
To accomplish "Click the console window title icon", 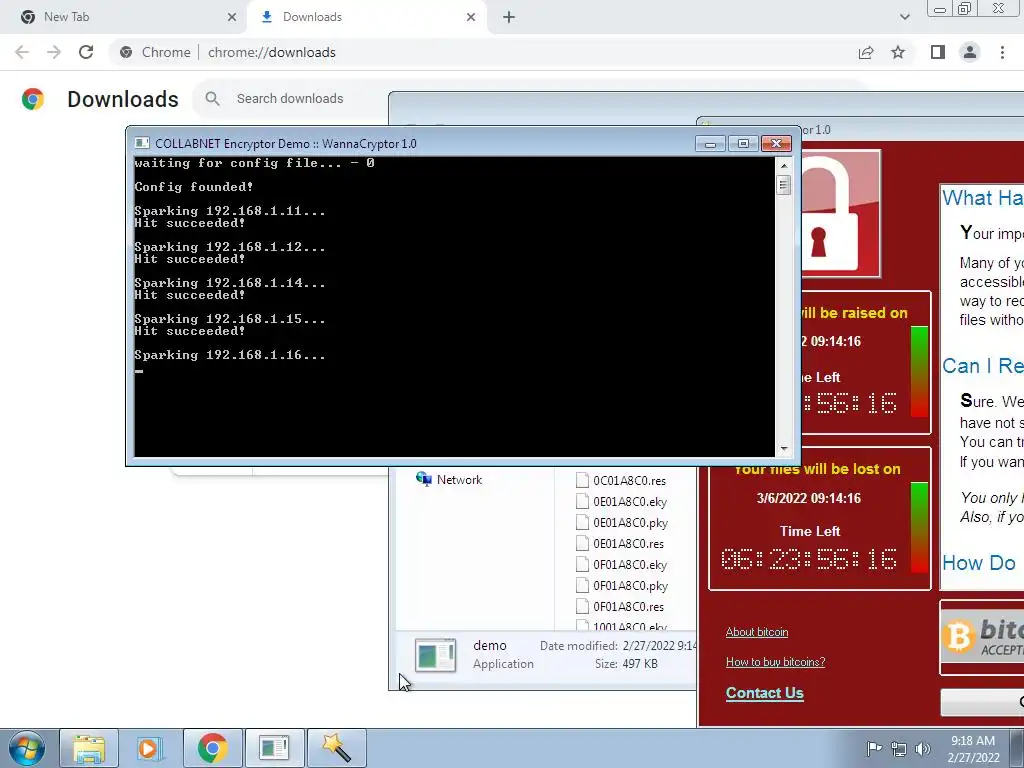I will tap(142, 143).
